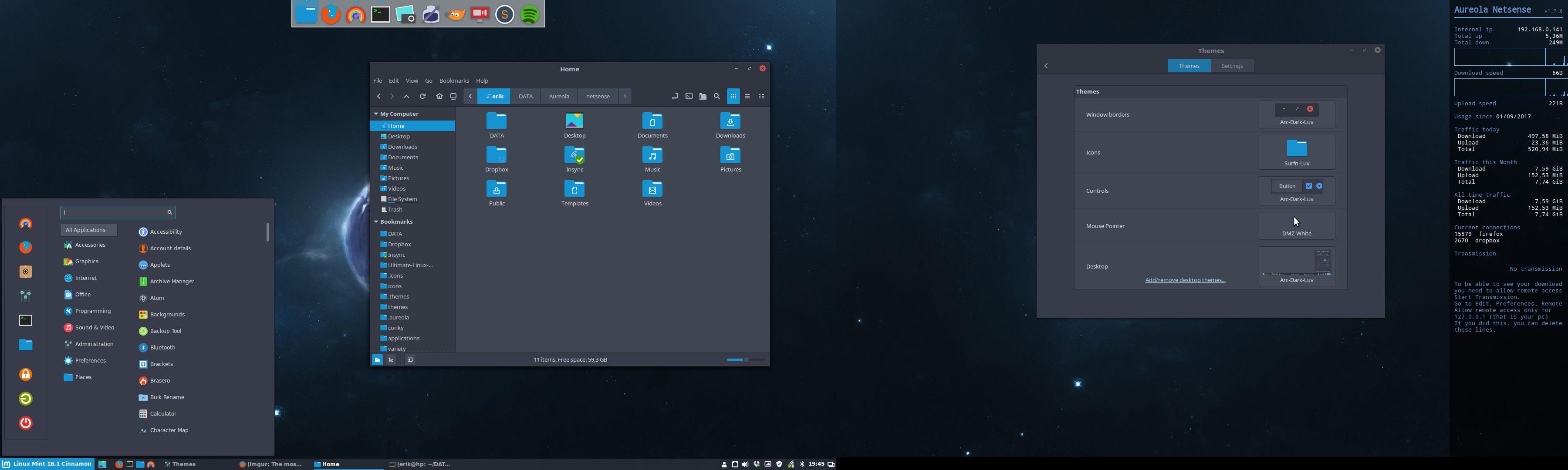This screenshot has height=470, width=1568.
Task: Go forward in Home file manager
Action: point(392,97)
